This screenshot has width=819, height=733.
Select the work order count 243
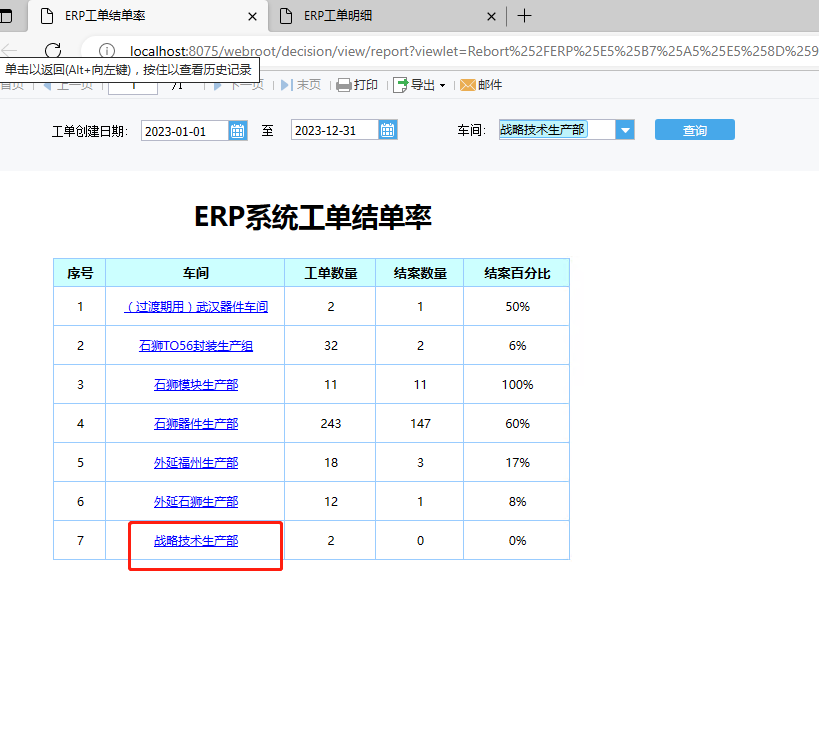pos(331,424)
